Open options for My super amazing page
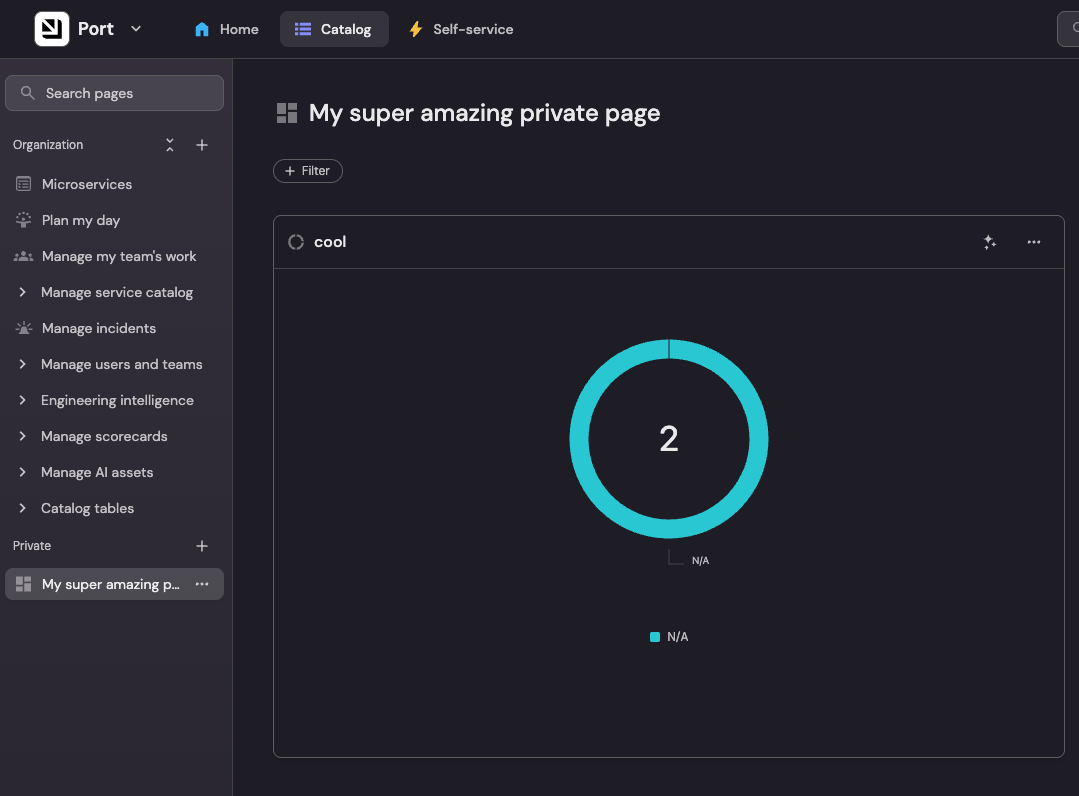The width and height of the screenshot is (1079, 796). point(202,584)
